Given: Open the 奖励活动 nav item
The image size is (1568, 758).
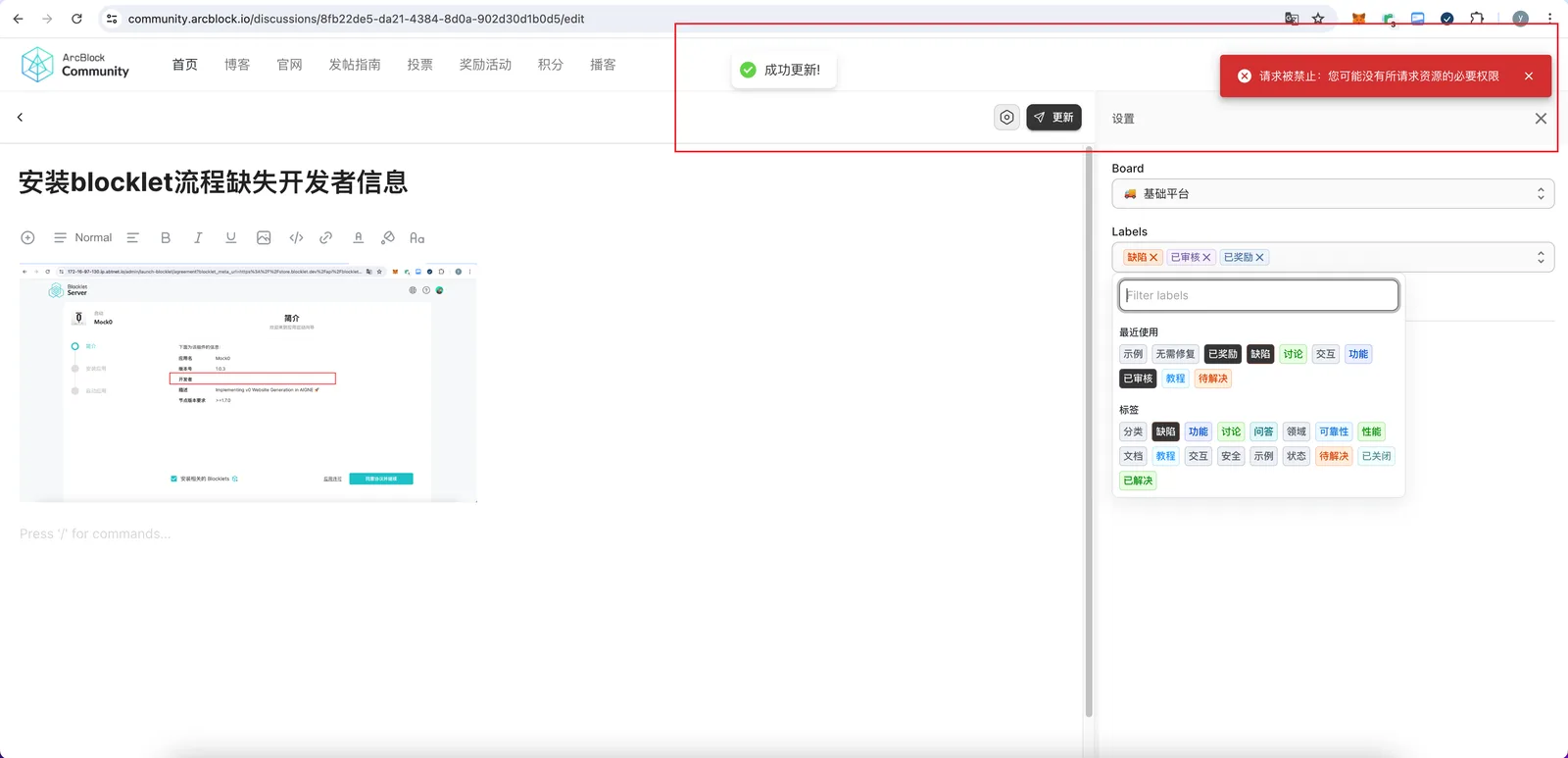Looking at the screenshot, I should [485, 65].
